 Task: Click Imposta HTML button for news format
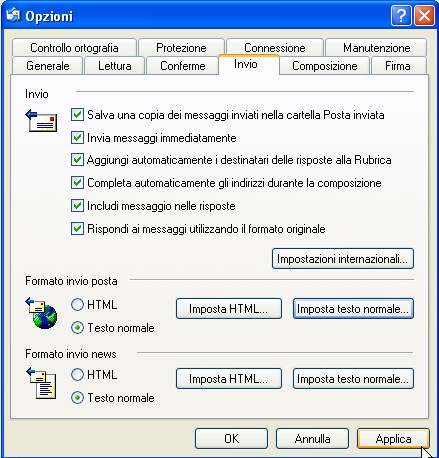point(229,379)
